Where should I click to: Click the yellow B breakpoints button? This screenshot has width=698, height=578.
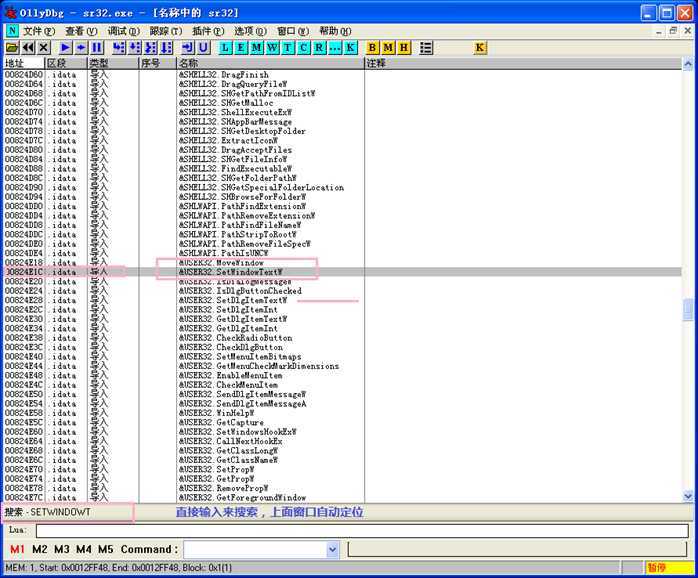[x=372, y=47]
